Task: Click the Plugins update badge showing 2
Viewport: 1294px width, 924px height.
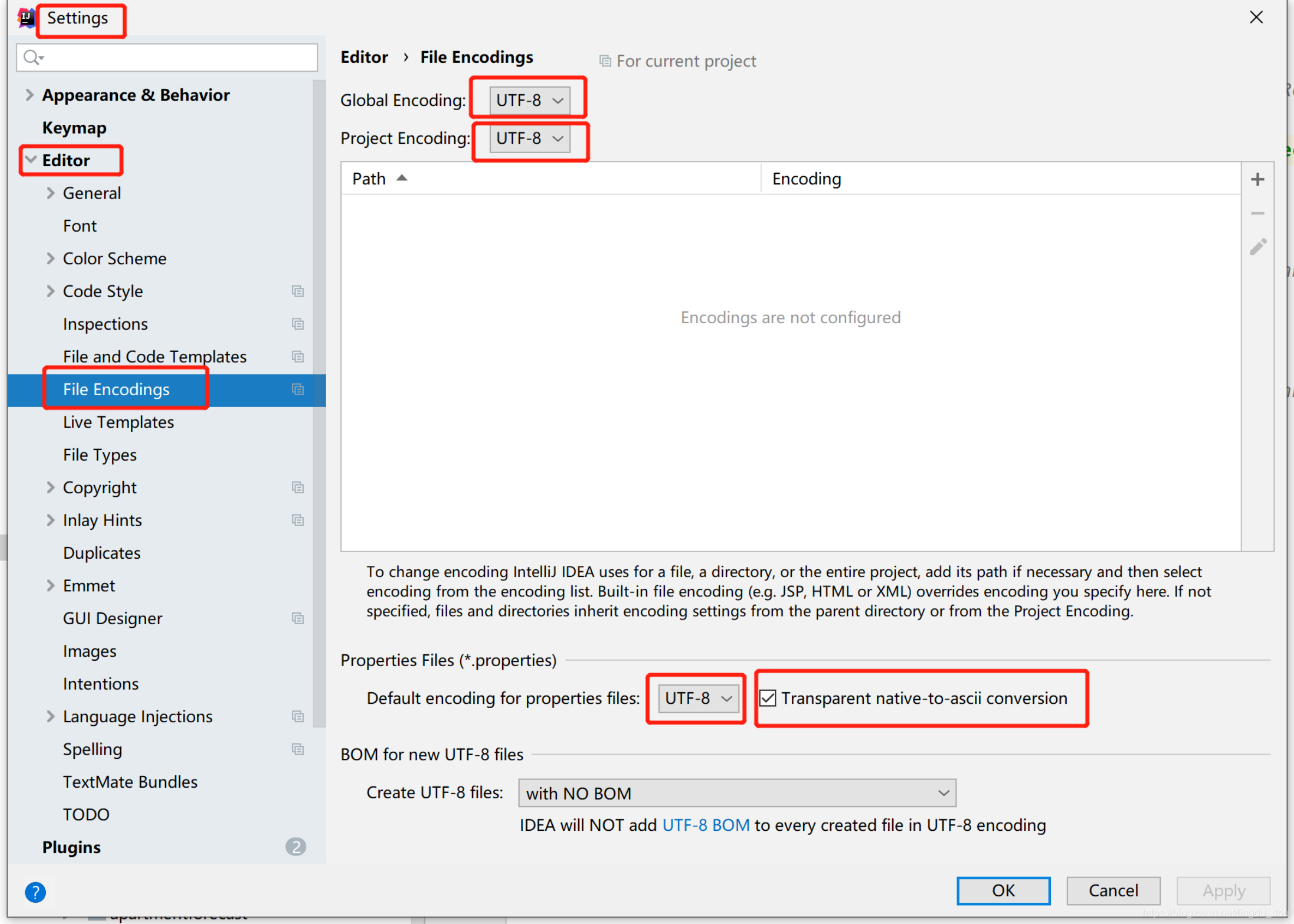Action: point(296,847)
